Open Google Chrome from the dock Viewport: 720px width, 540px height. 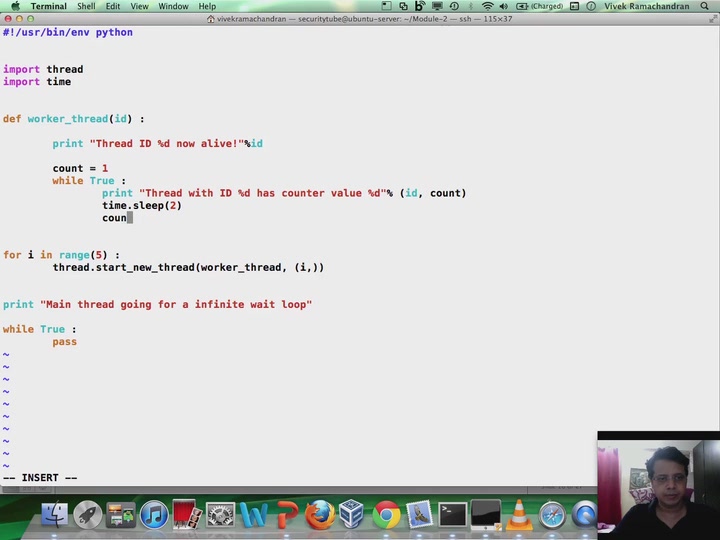coord(386,515)
